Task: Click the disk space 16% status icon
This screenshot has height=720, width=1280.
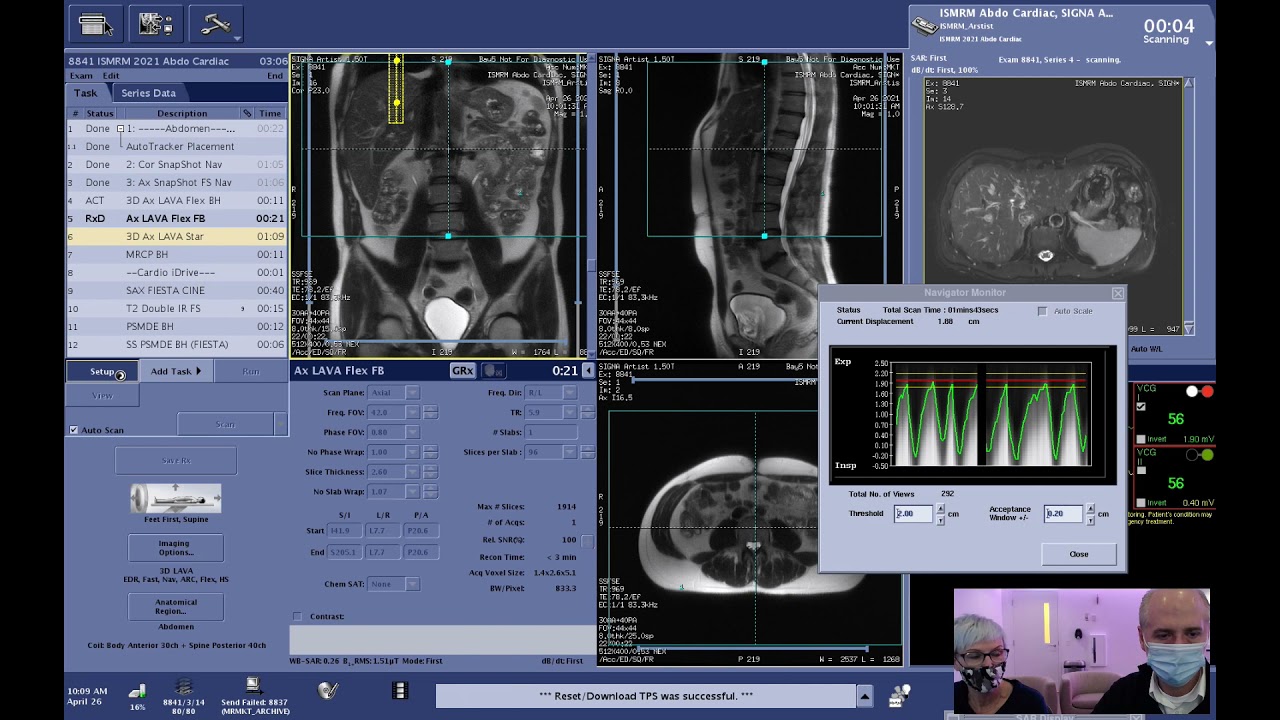Action: (x=137, y=692)
